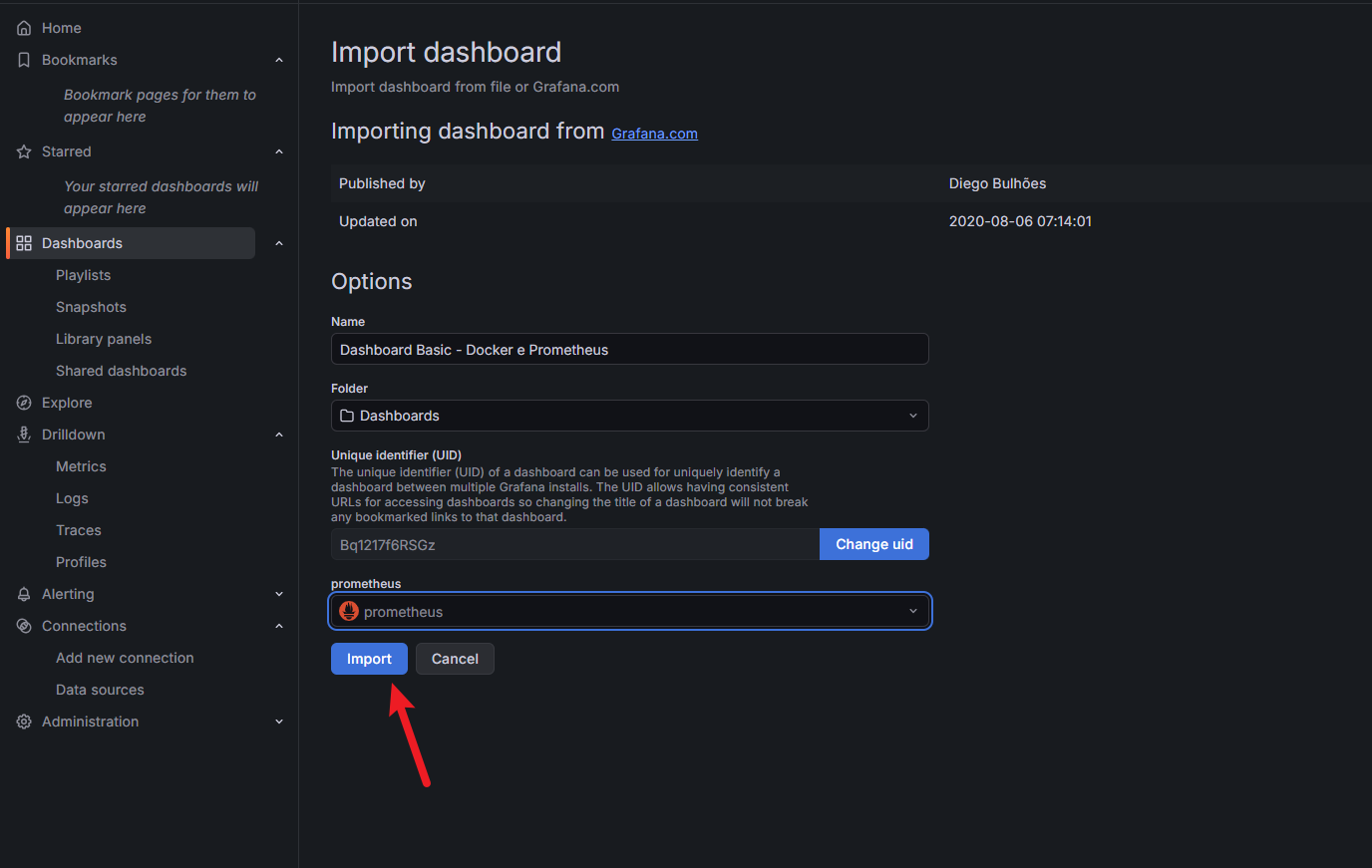The height and width of the screenshot is (868, 1372).
Task: Click the Alerting bell icon
Action: [x=24, y=594]
